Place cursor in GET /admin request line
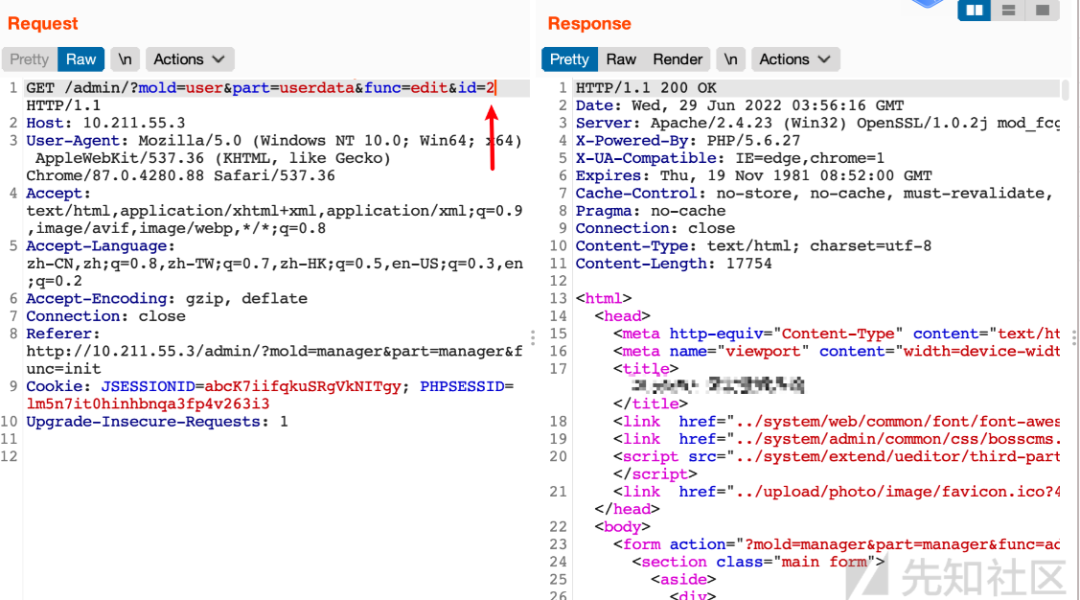 coord(261,88)
